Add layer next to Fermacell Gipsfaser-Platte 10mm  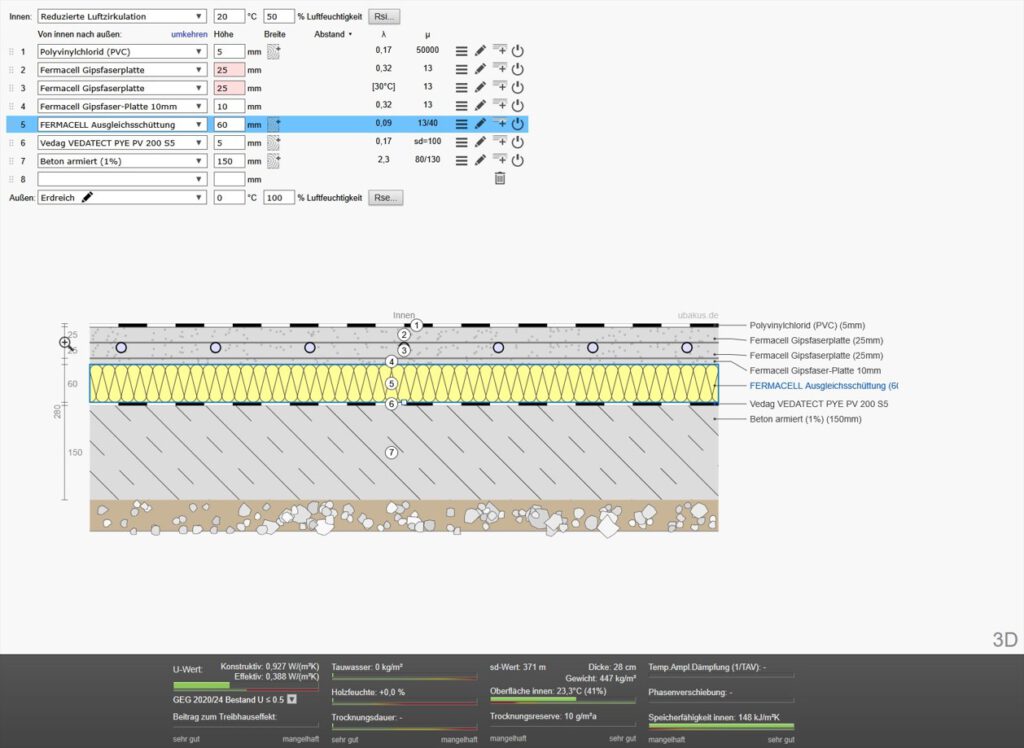tap(500, 105)
